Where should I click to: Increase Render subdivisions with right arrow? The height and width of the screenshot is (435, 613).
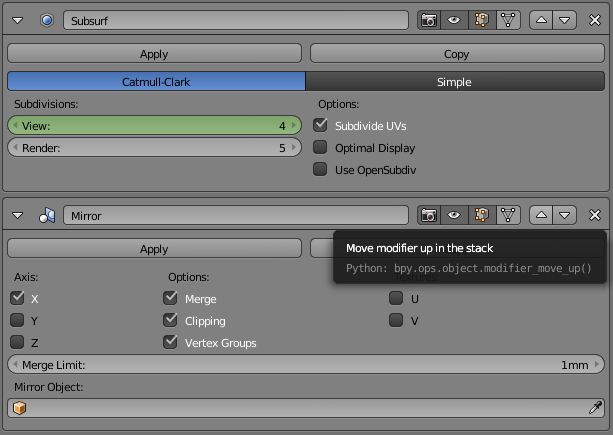click(x=294, y=147)
